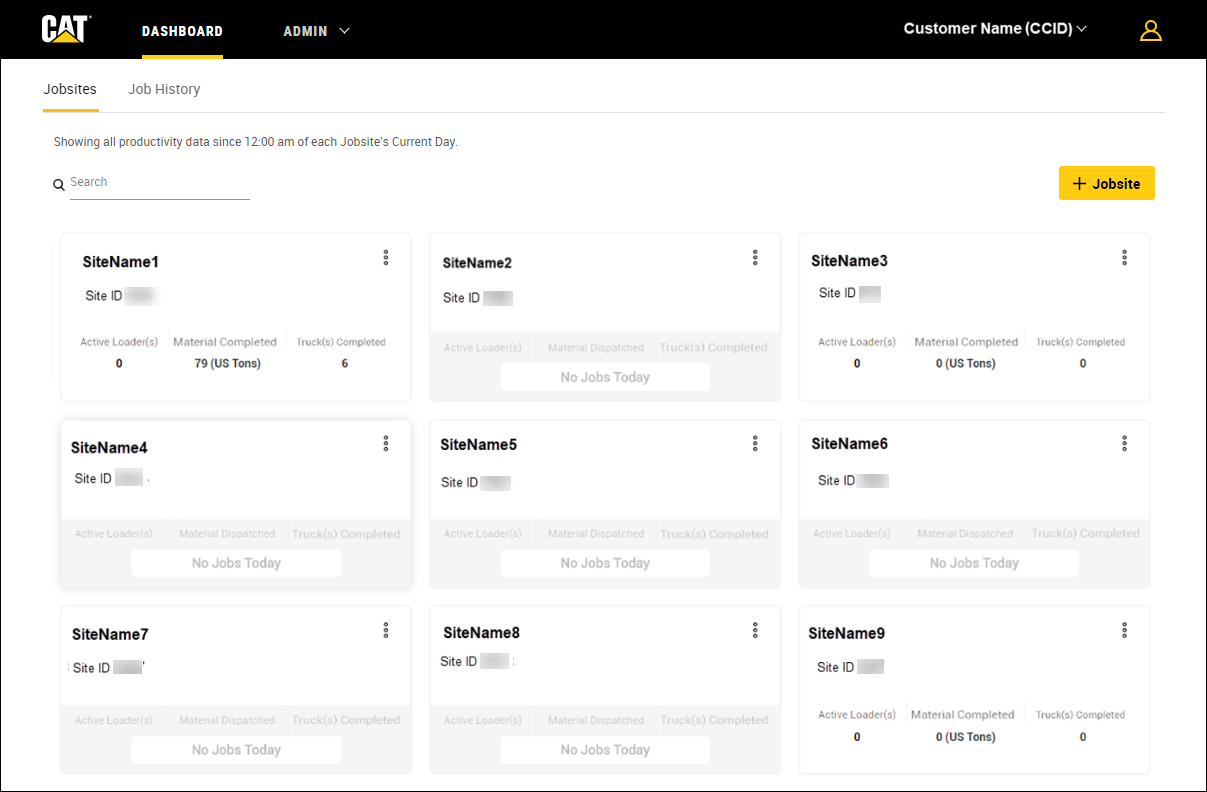Click the CAT logo in header

point(66,30)
